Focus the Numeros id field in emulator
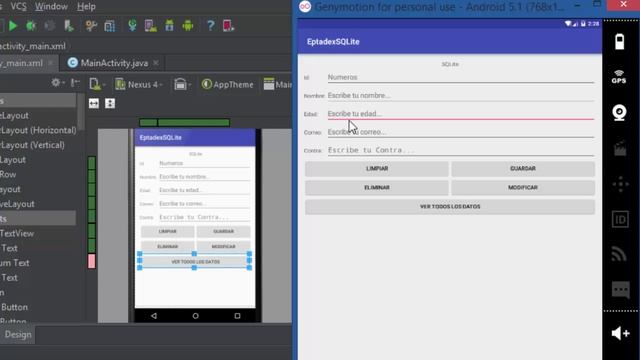This screenshot has width=640, height=360. [x=460, y=77]
